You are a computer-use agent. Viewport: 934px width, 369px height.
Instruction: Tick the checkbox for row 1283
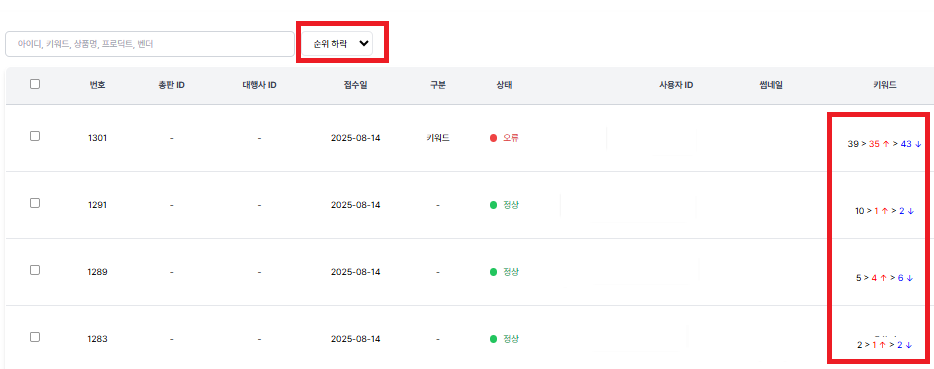[x=35, y=337]
